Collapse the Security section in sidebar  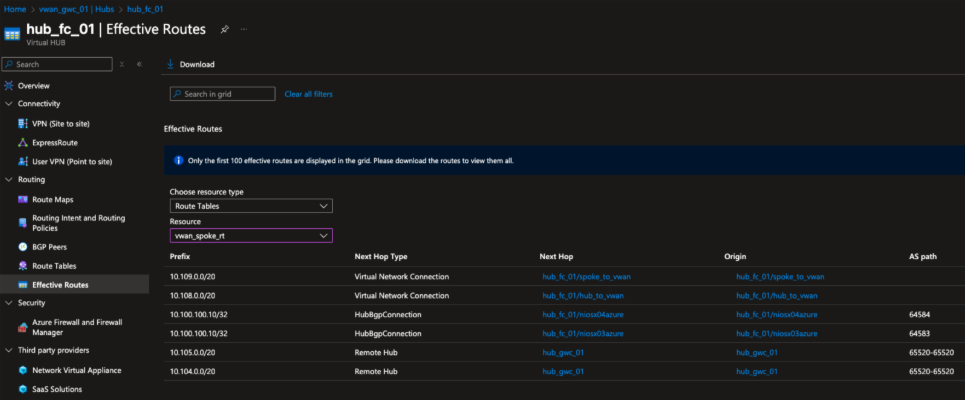point(9,302)
